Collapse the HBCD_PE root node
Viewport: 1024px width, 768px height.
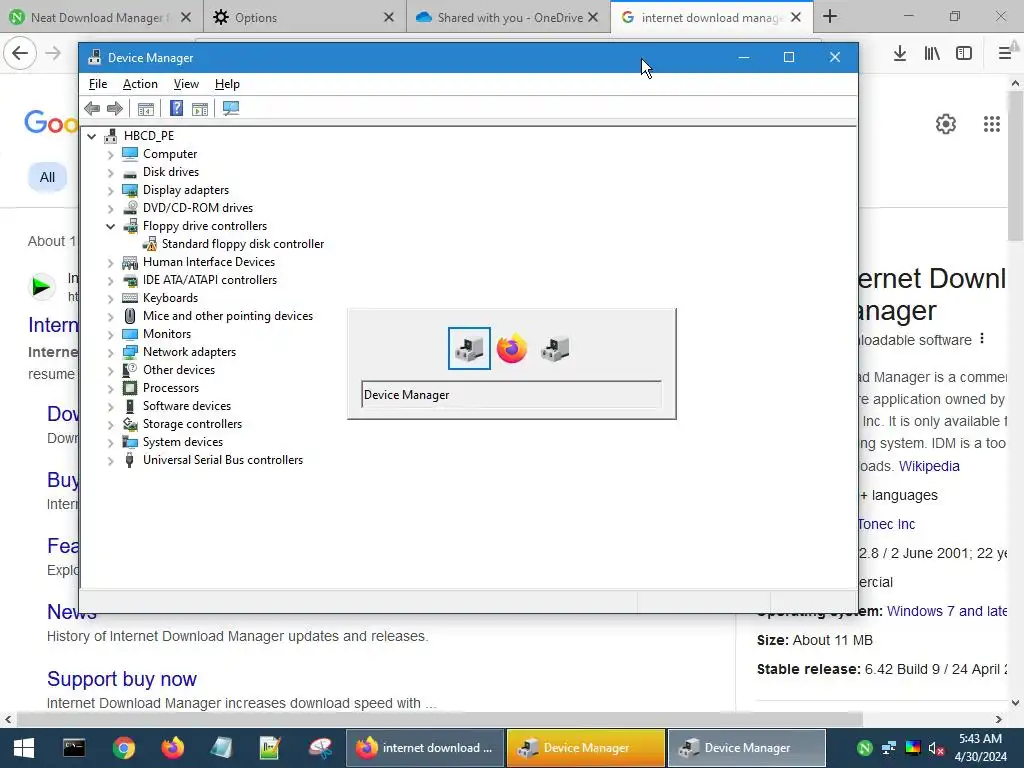(91, 136)
